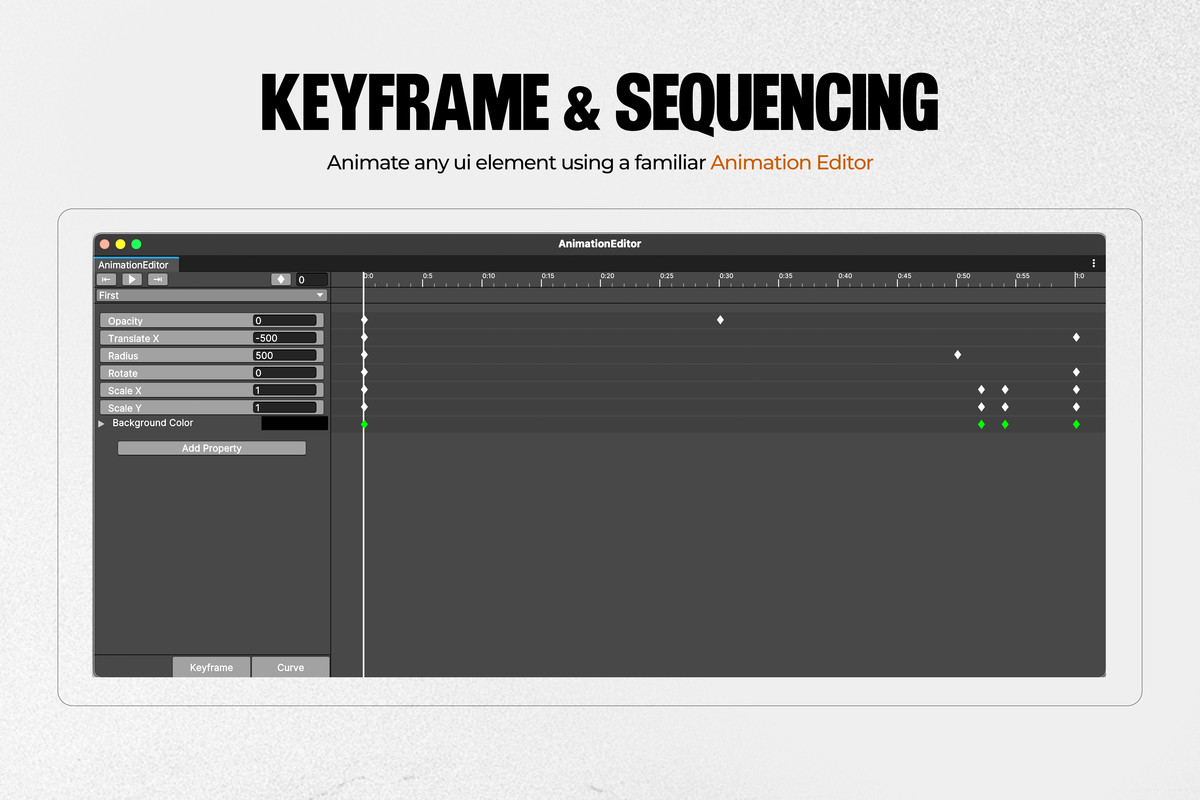This screenshot has width=1200, height=800.
Task: Click the 0:20 mark on ruler
Action: pyautogui.click(x=607, y=276)
